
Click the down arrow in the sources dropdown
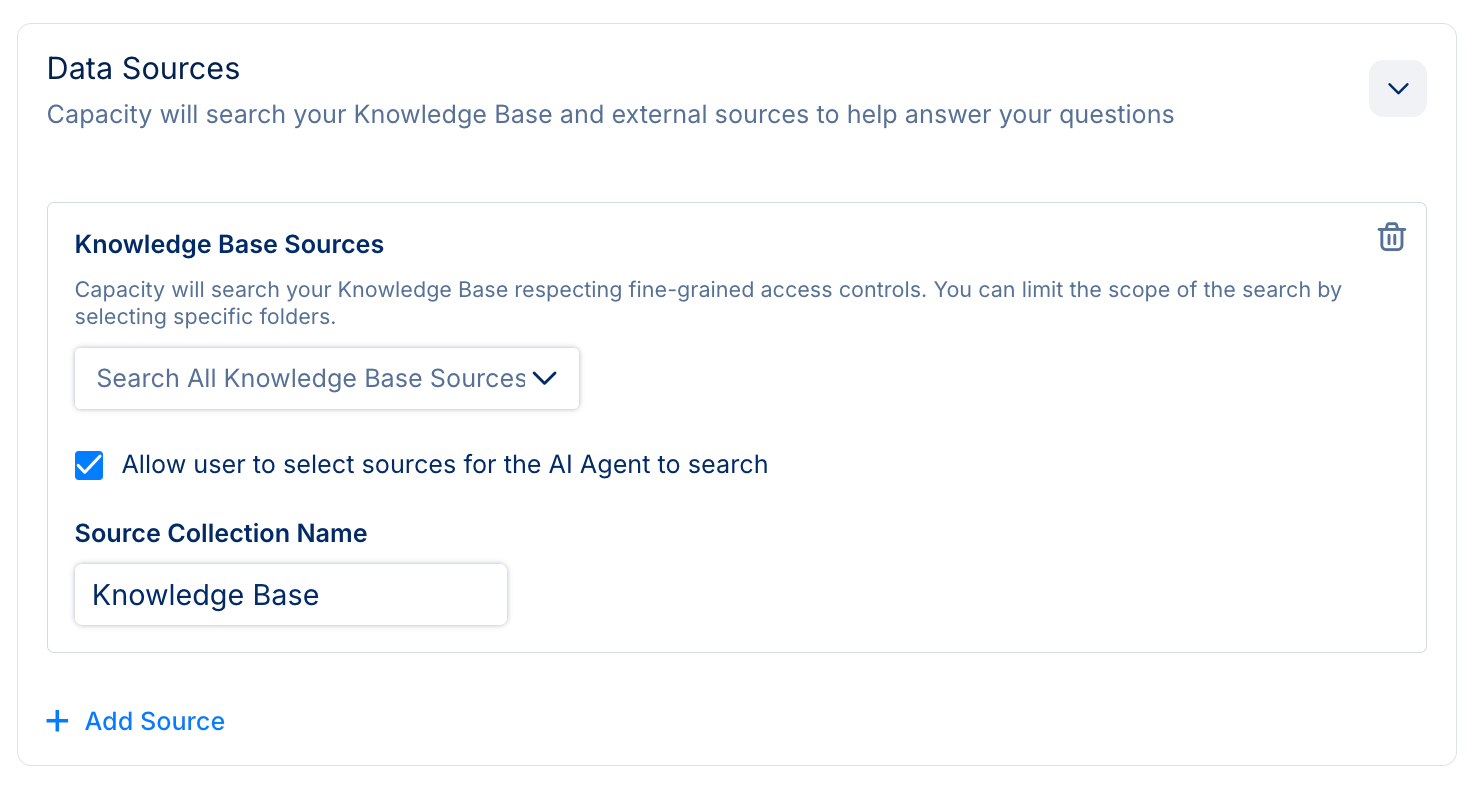click(544, 378)
